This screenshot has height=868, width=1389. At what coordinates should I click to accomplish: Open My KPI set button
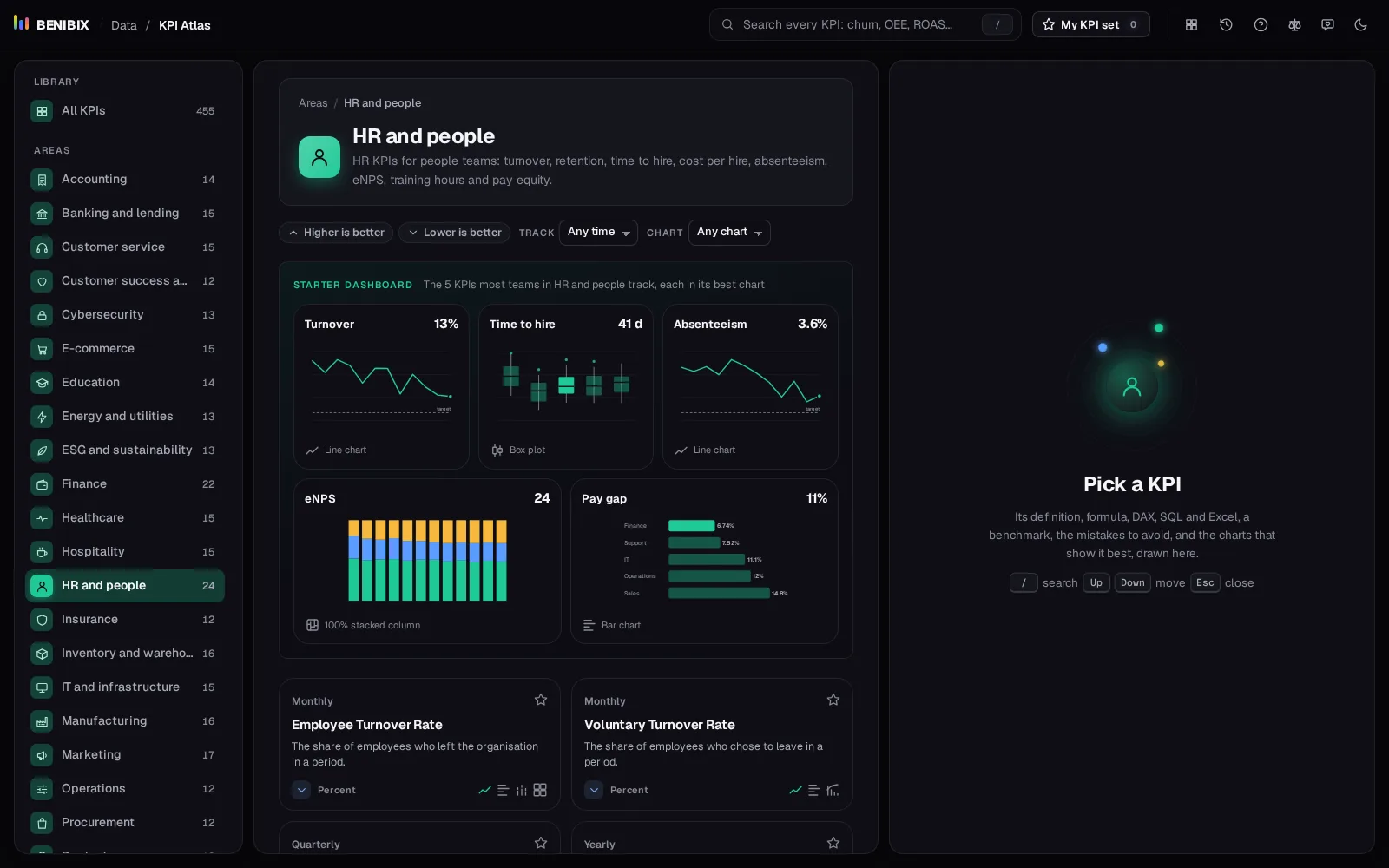[x=1090, y=24]
